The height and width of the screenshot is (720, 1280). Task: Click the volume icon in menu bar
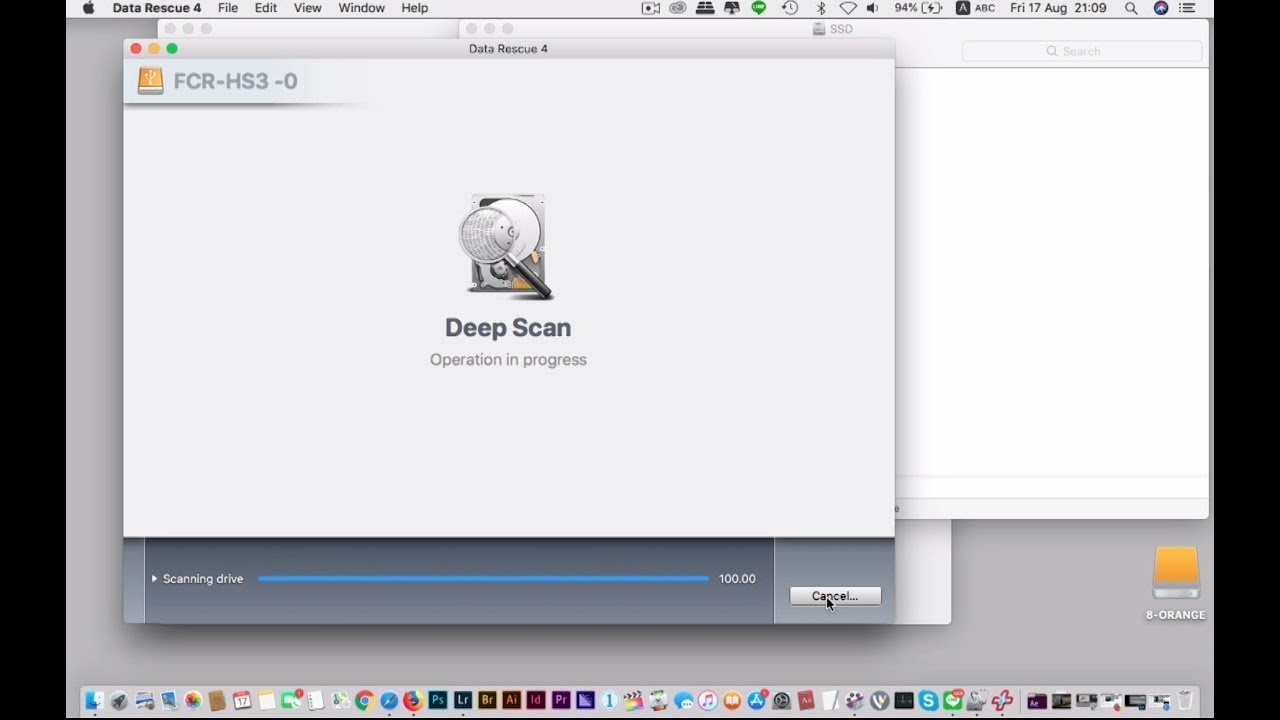[x=873, y=8]
